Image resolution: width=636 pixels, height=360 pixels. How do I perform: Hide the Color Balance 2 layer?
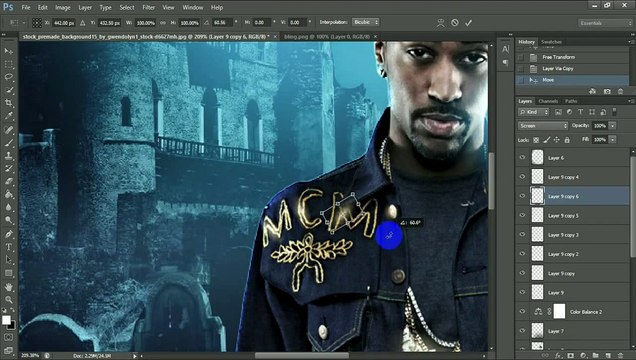(522, 311)
